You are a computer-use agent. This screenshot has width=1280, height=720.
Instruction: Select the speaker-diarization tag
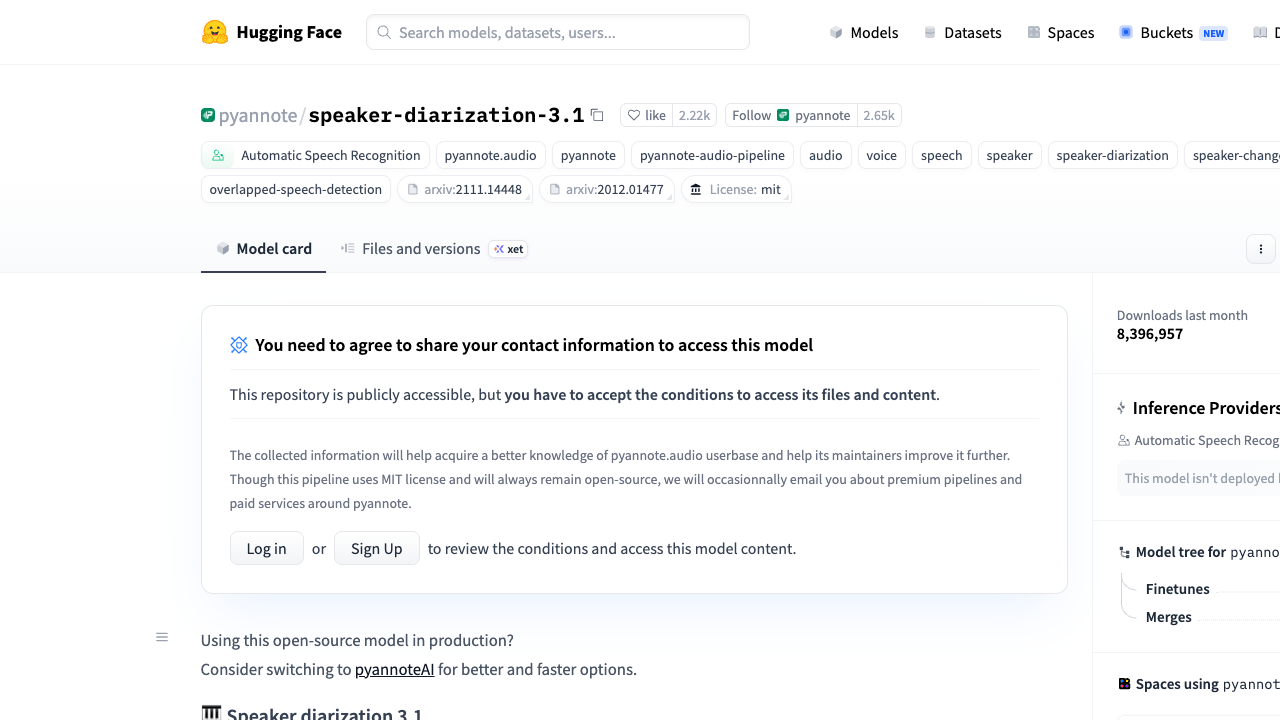pos(1113,155)
